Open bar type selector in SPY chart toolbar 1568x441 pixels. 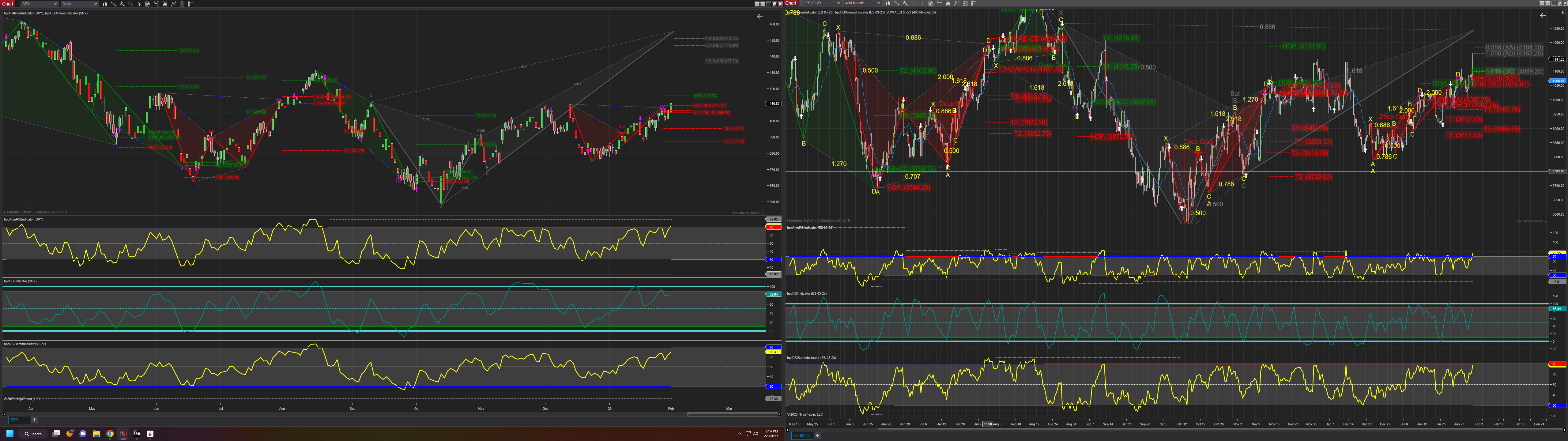tap(105, 4)
